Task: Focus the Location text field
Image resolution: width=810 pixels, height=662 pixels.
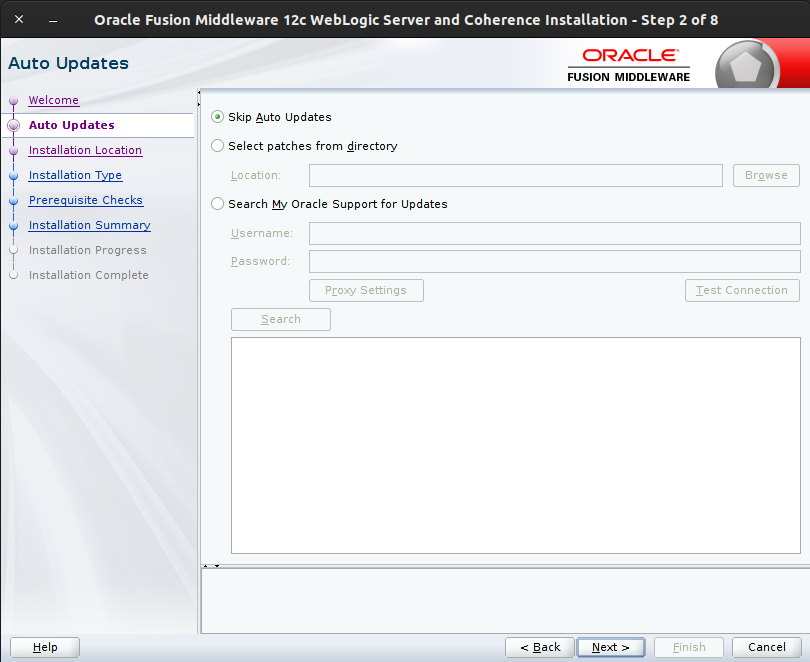Action: tap(516, 176)
